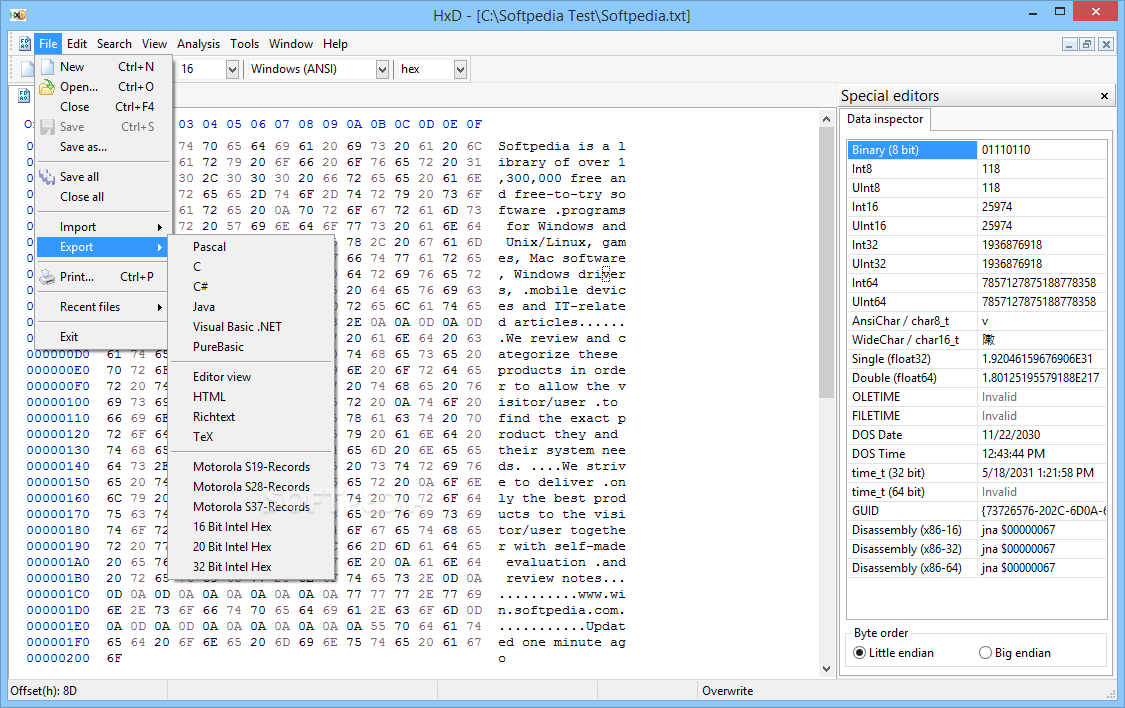Choose PureBasic export format
This screenshot has height=708, width=1125.
tap(251, 347)
